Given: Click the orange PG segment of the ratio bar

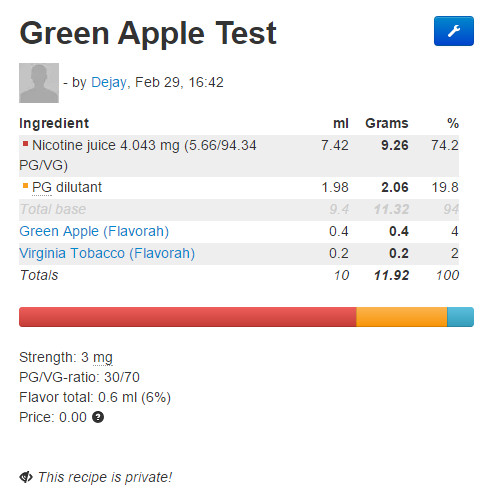Looking at the screenshot, I should tap(402, 317).
